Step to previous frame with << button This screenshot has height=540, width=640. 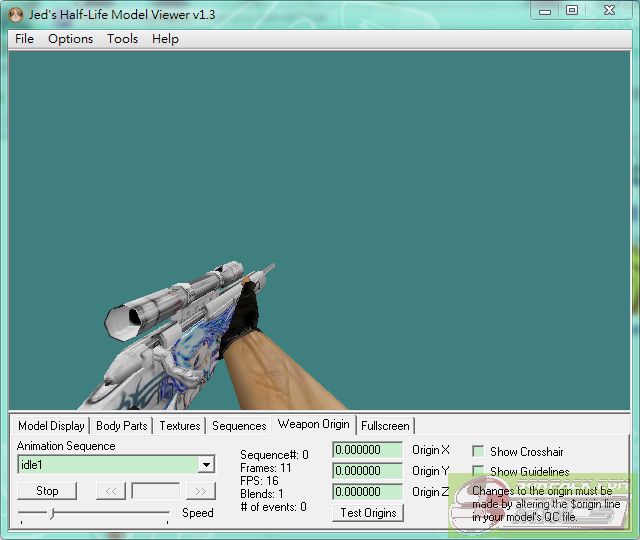point(111,491)
